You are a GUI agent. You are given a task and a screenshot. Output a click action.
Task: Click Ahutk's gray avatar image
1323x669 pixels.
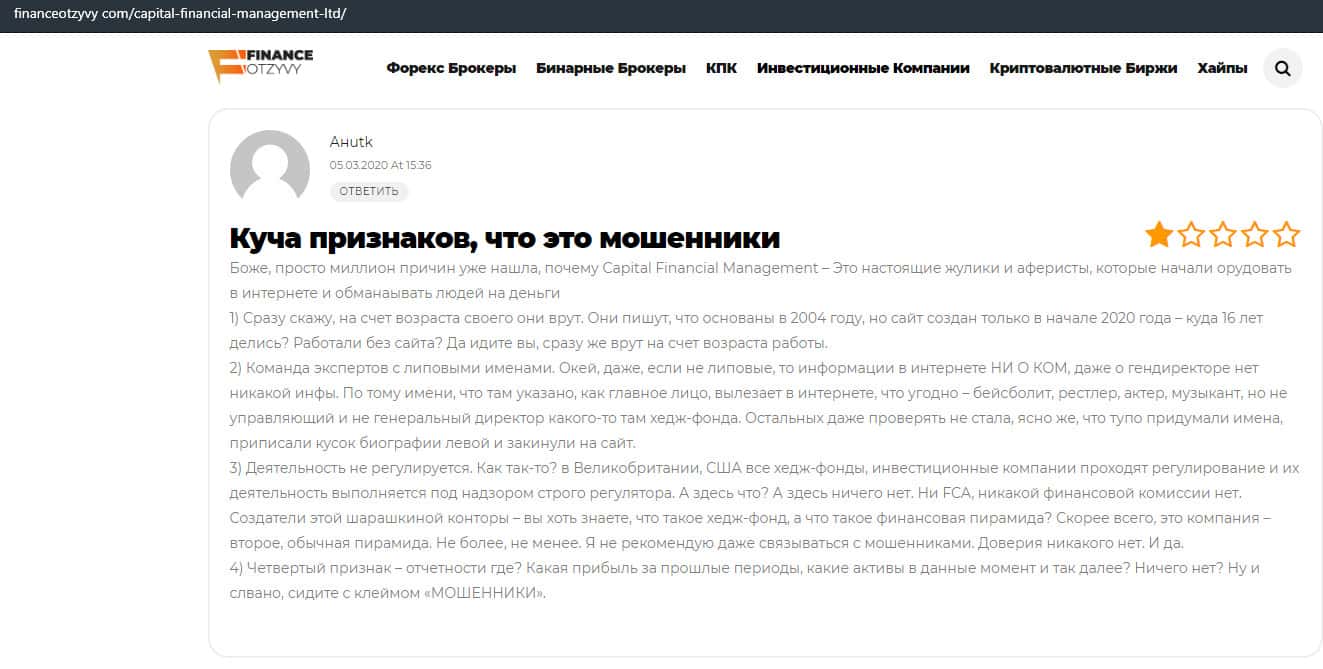click(x=270, y=170)
